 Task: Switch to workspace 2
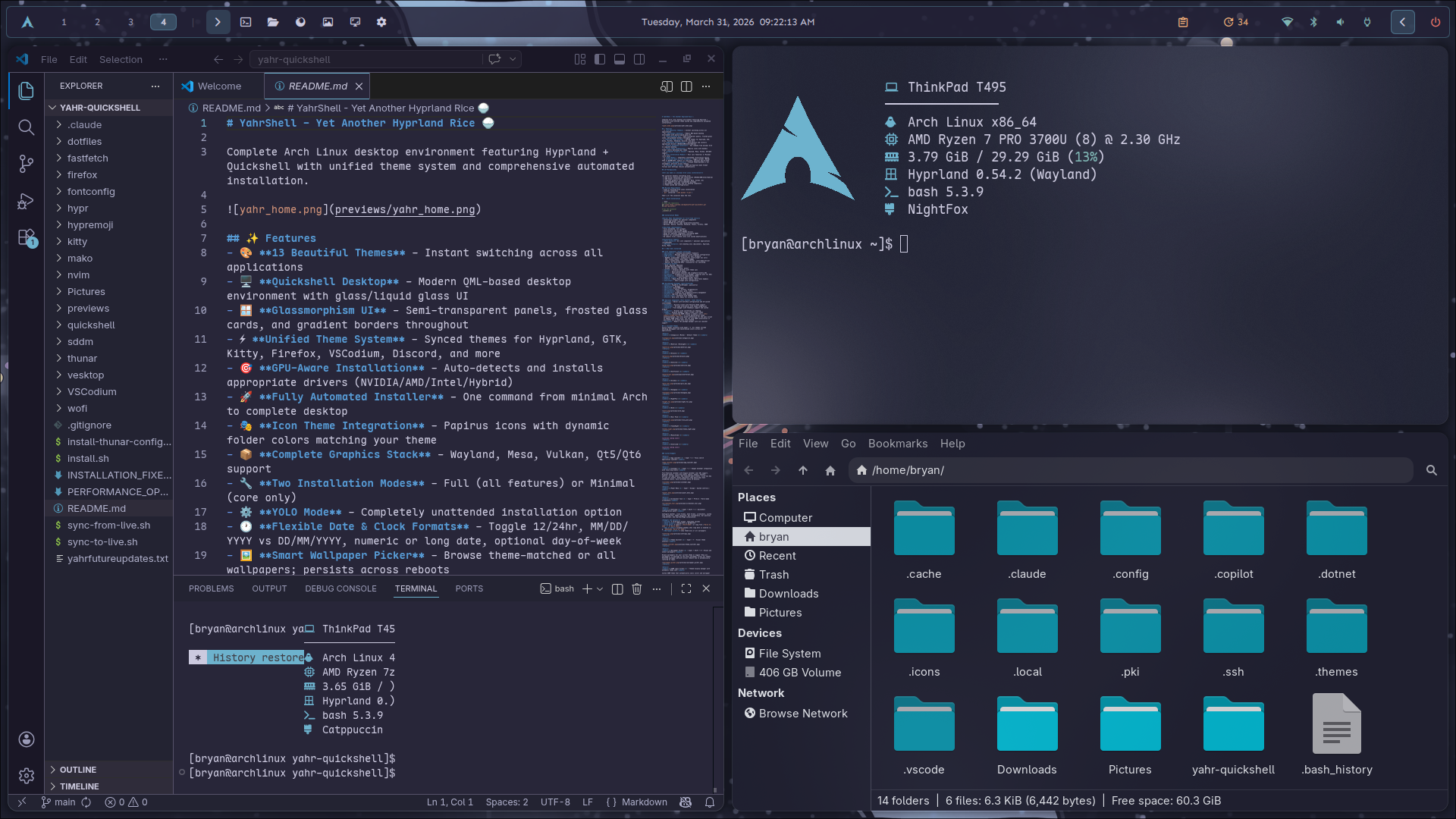pyautogui.click(x=97, y=22)
